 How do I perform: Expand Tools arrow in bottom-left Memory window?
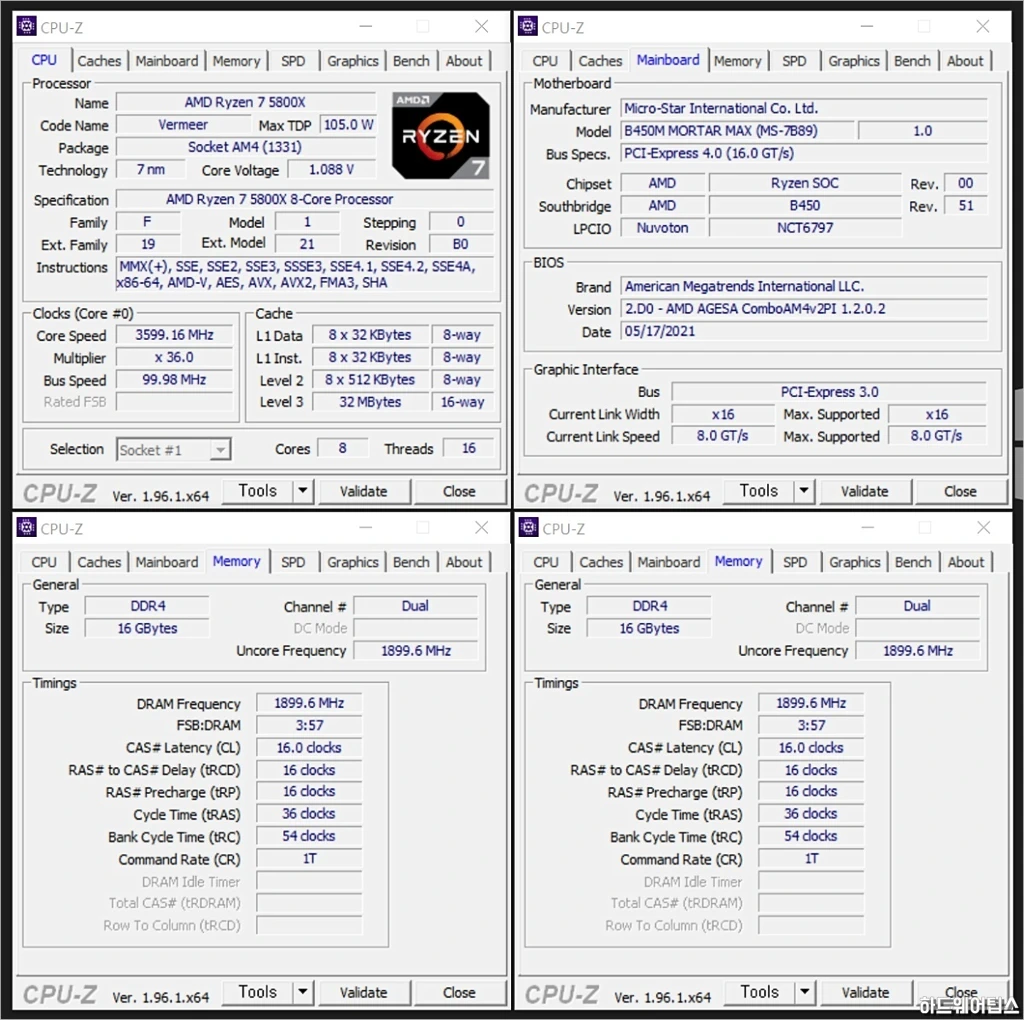(x=303, y=991)
